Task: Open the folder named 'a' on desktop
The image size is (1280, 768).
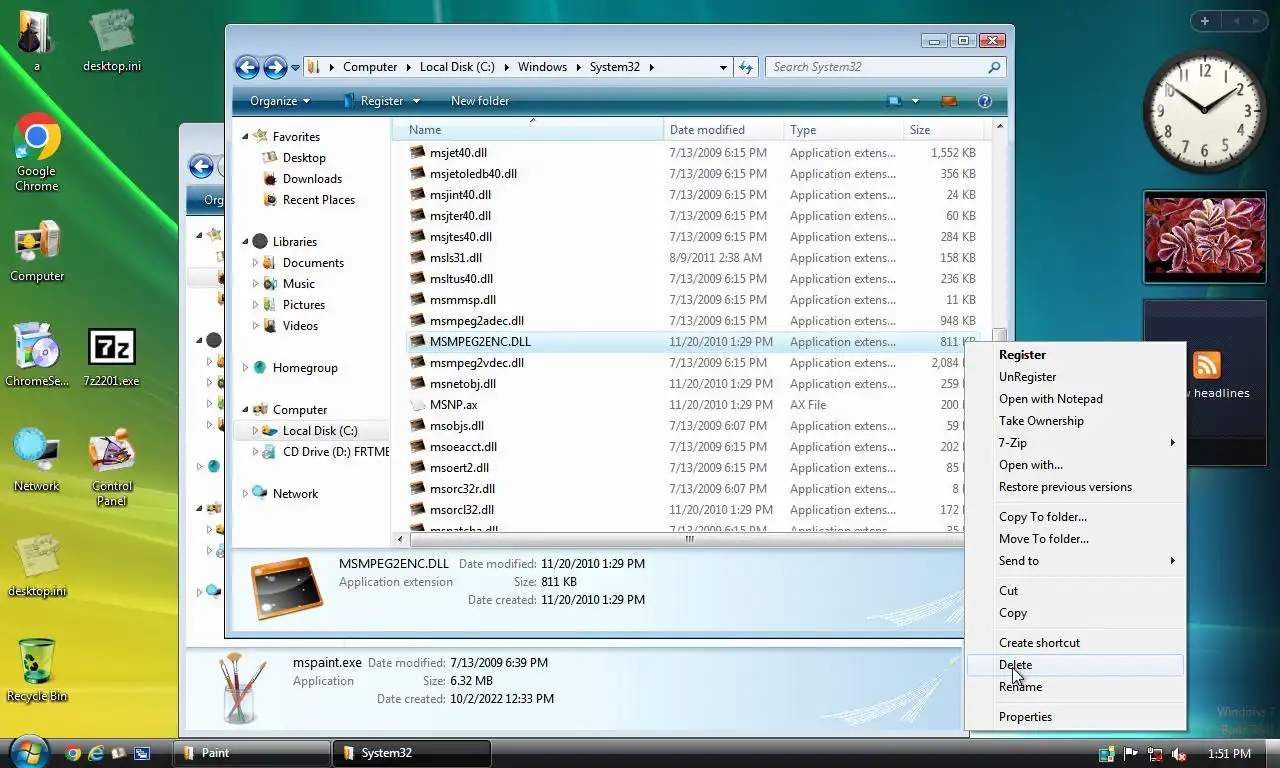Action: [37, 40]
